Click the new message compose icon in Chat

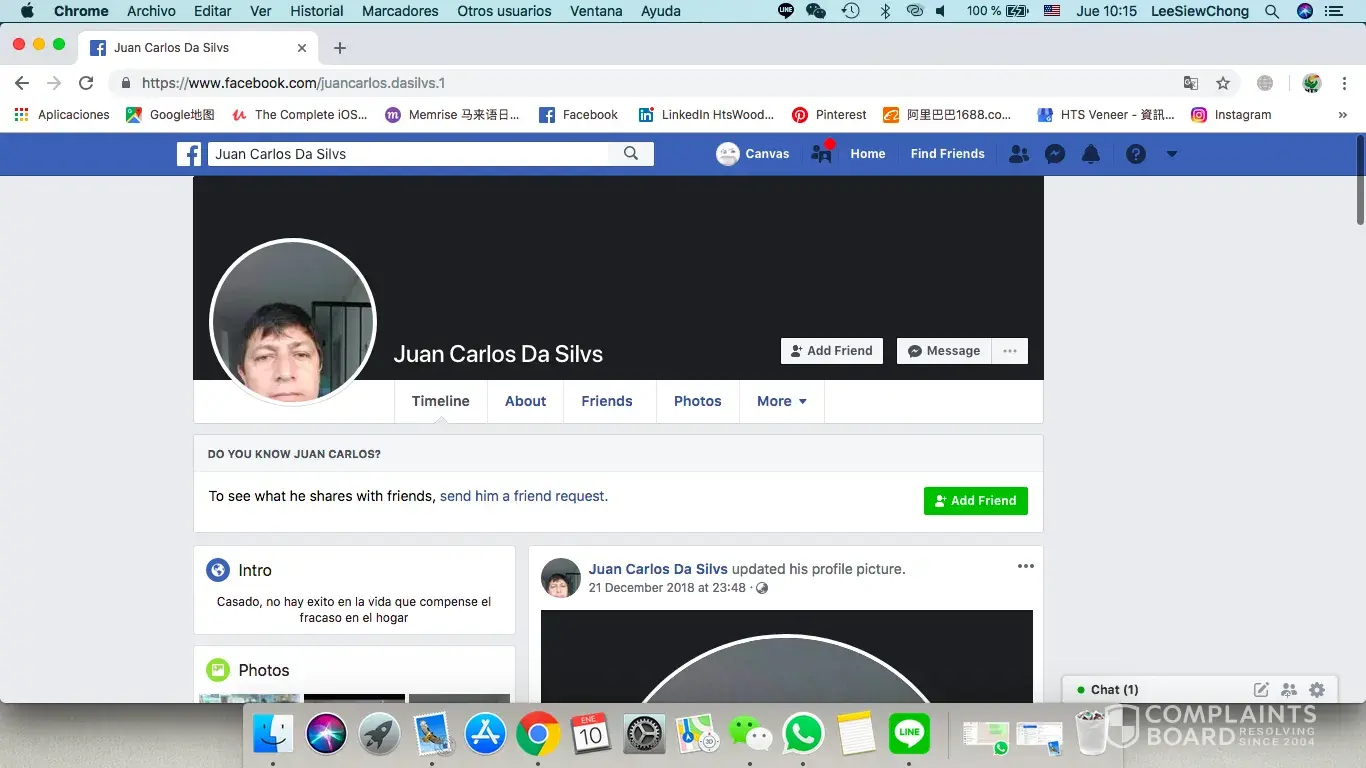tap(1261, 690)
